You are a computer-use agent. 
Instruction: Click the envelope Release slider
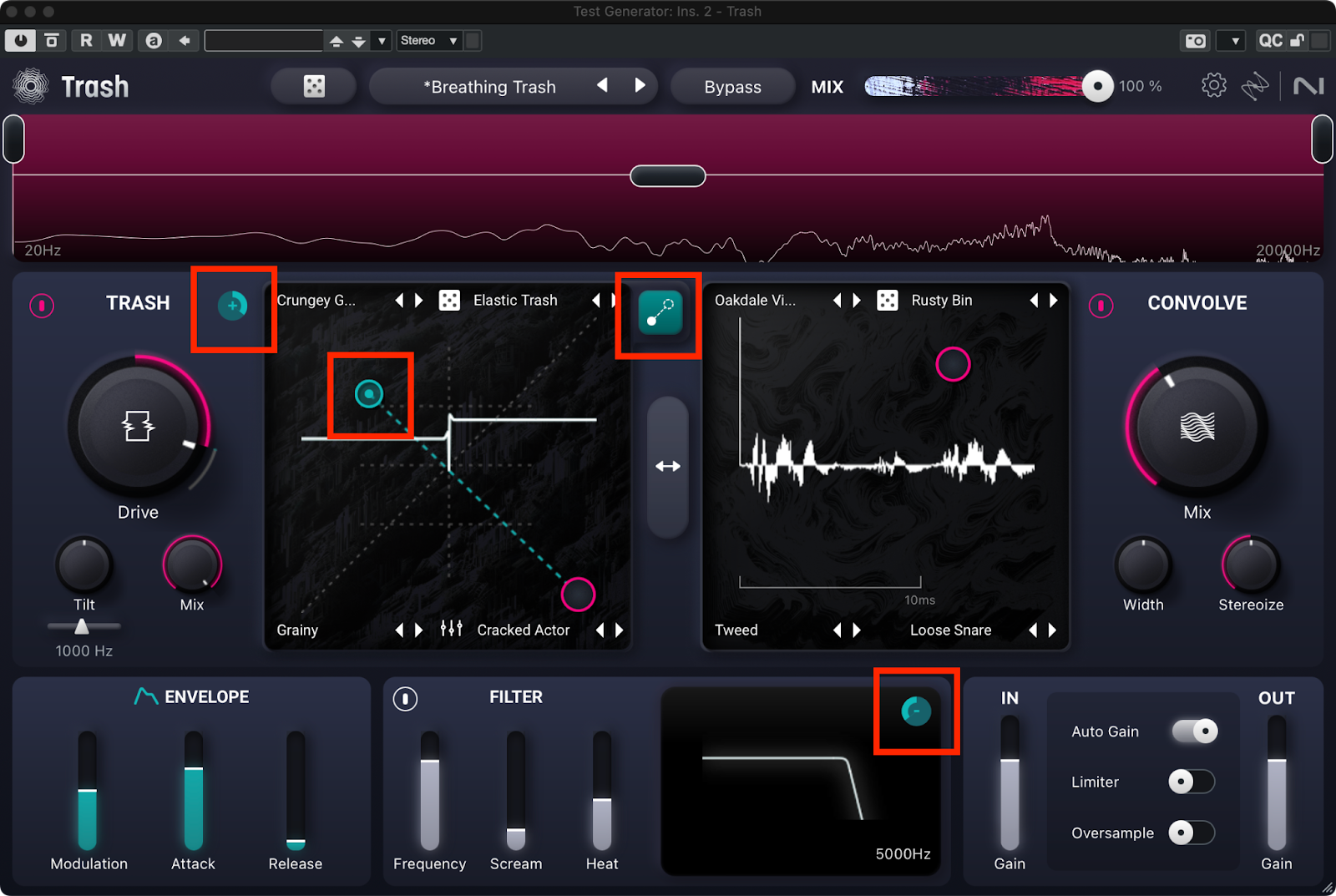(296, 791)
